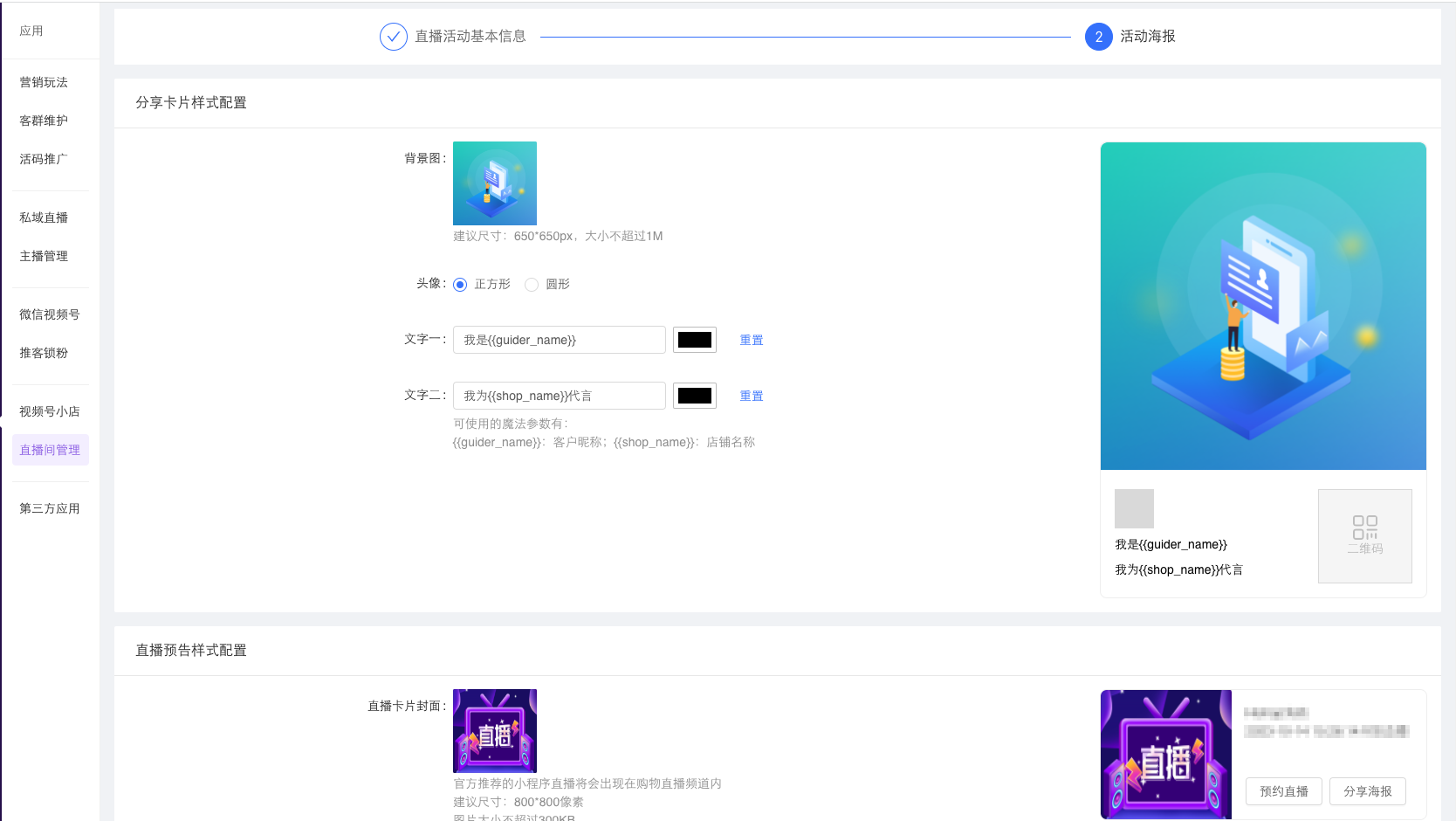Click the 预约直播 button

1283,791
